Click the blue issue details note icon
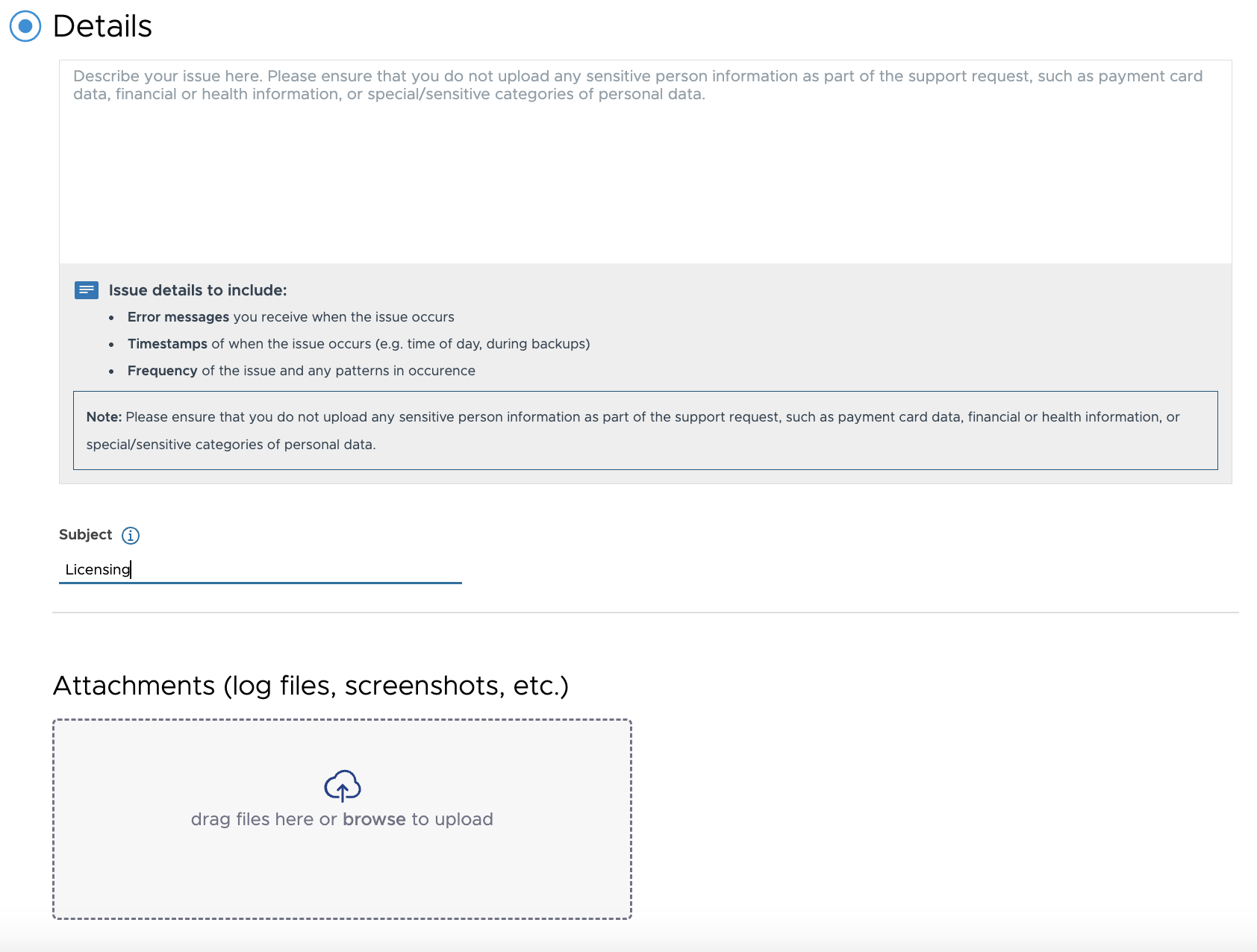1257x952 pixels. tap(87, 290)
